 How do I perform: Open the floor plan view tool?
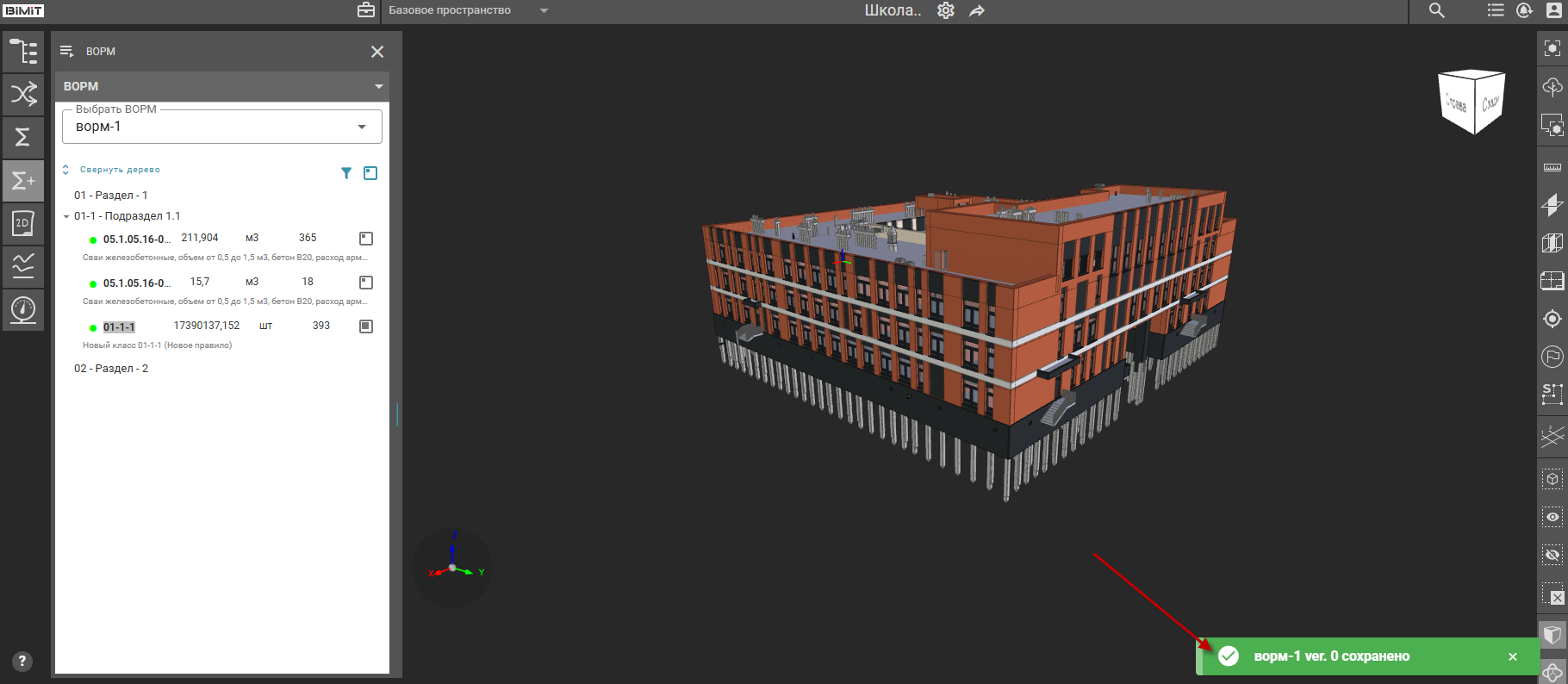tap(1552, 281)
